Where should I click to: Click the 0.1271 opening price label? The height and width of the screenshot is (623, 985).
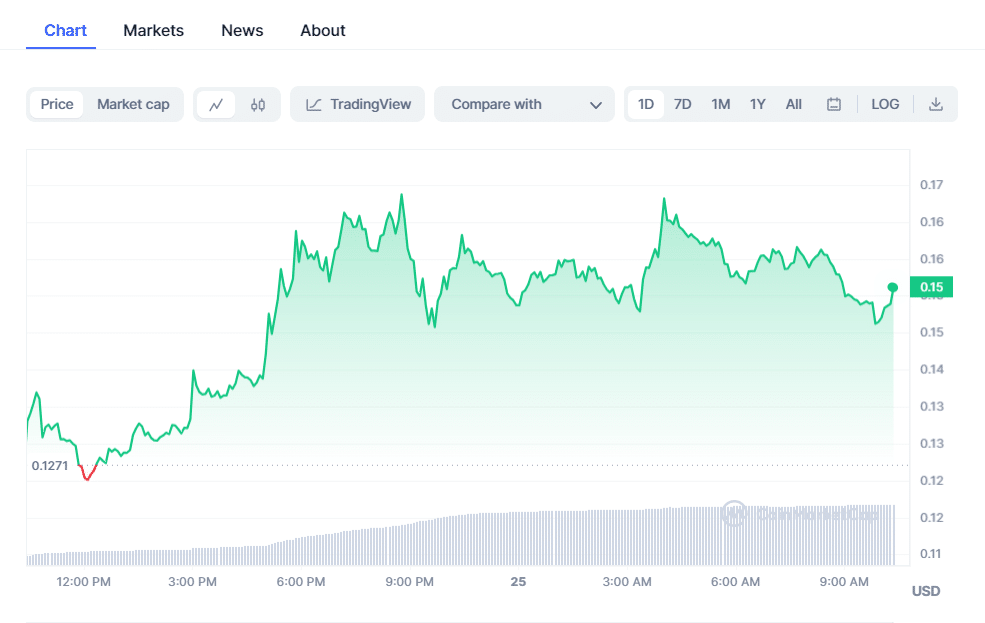click(50, 465)
